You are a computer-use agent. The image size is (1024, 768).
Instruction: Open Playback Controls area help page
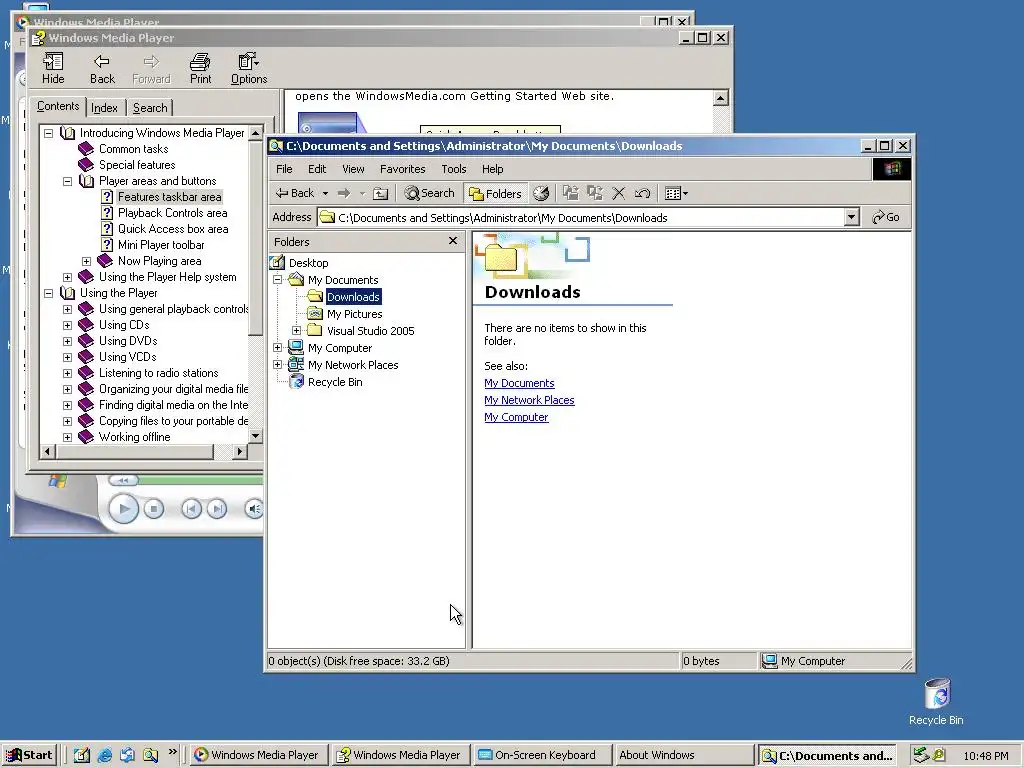pos(172,213)
